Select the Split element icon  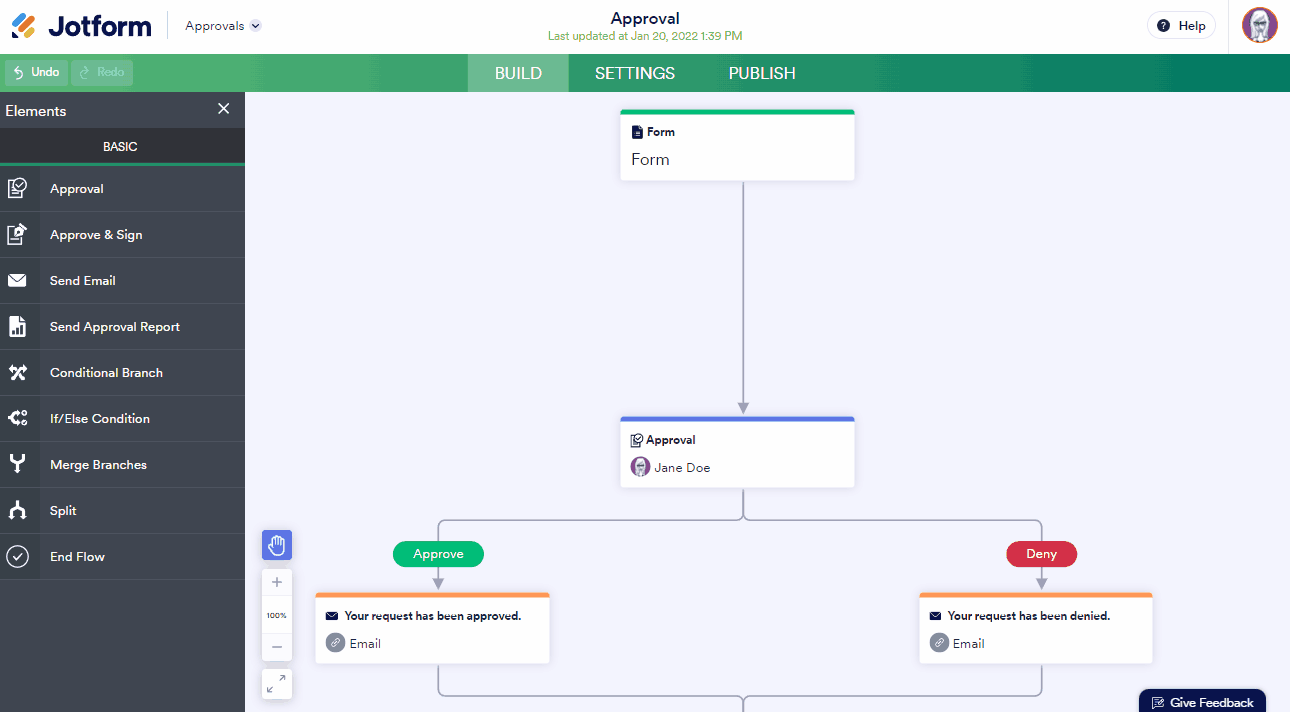18,511
